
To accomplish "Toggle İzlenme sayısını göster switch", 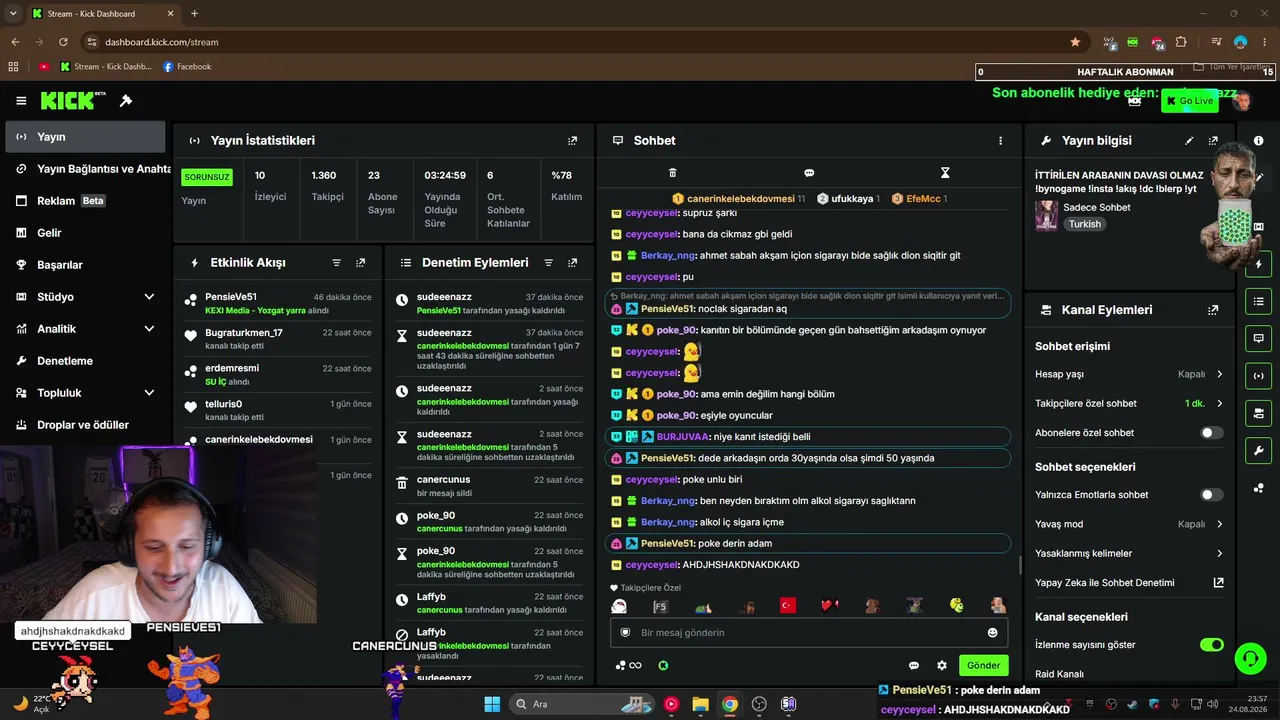I will 1211,645.
